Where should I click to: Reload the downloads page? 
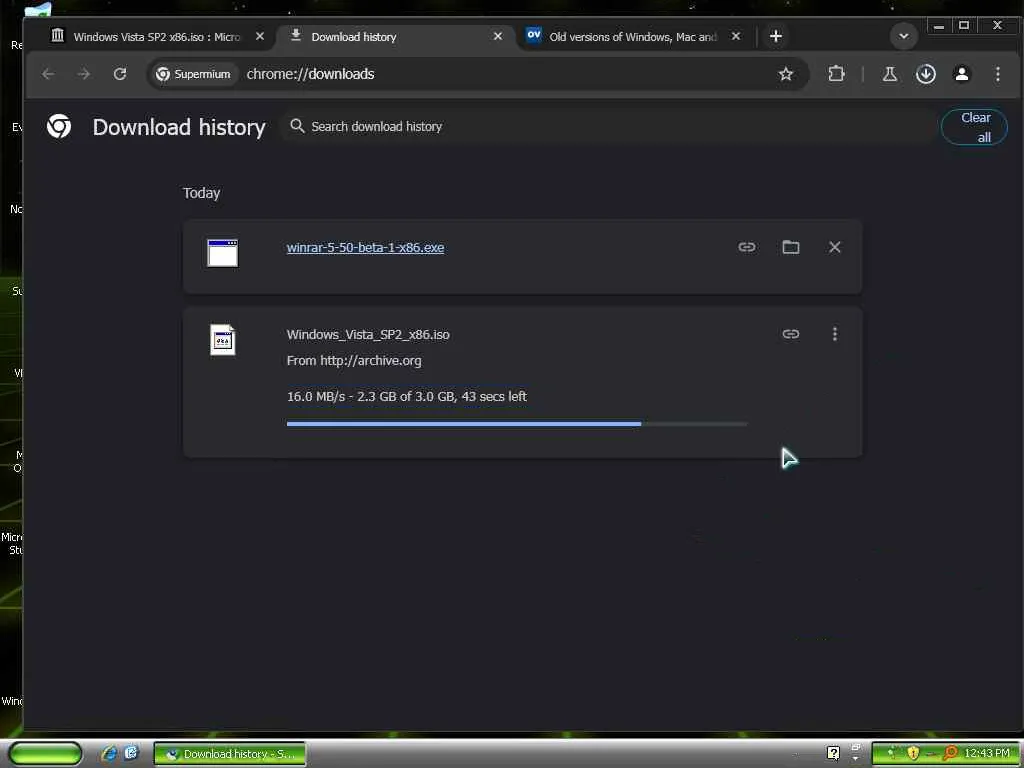coord(120,74)
